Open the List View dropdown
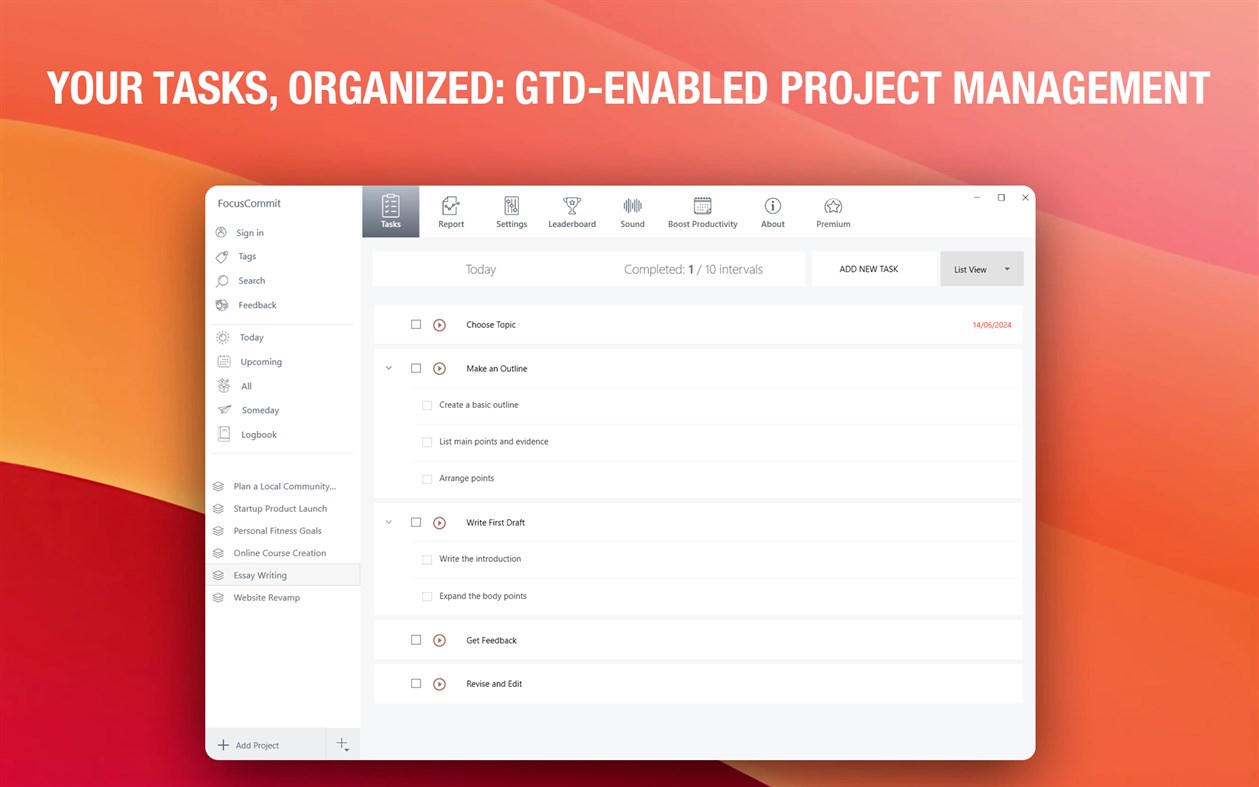Viewport: 1259px width, 787px height. tap(981, 268)
